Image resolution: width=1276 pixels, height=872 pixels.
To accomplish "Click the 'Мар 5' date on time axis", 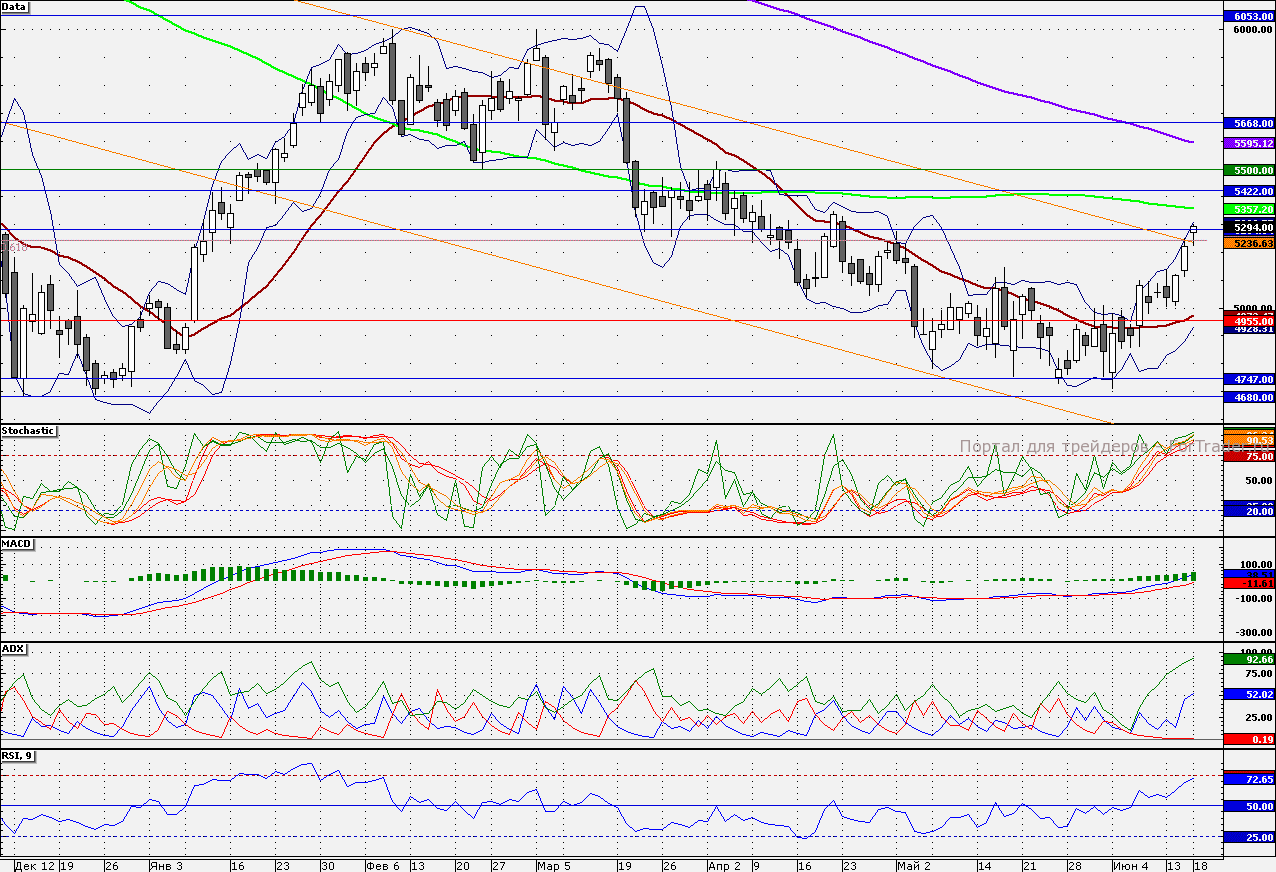I will point(553,863).
